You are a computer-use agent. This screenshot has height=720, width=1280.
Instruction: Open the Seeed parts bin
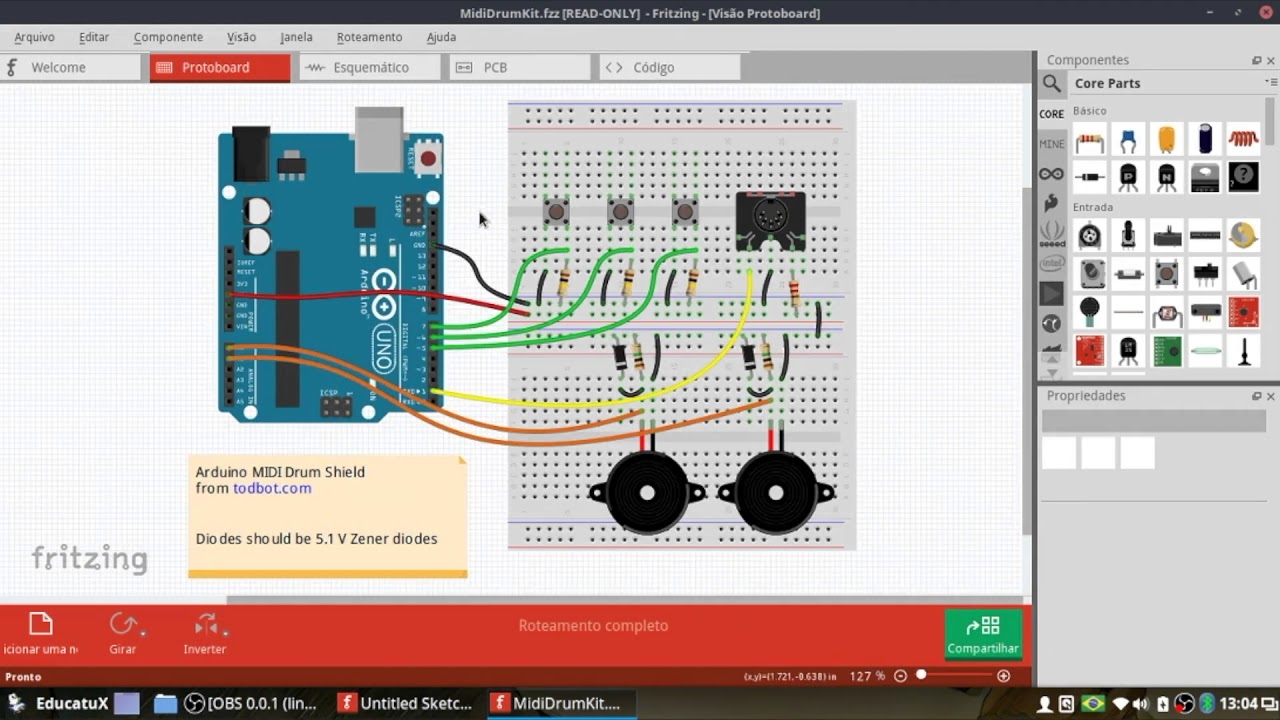point(1052,234)
